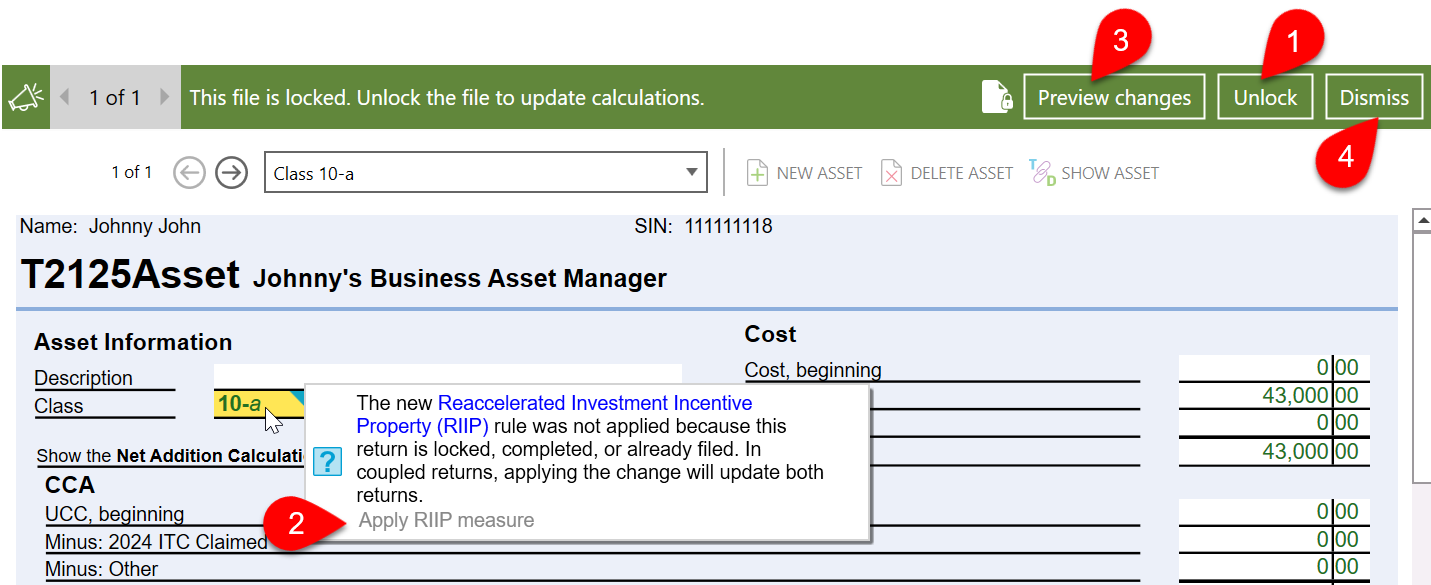
Task: Click the megaphone announcement icon
Action: tap(25, 95)
